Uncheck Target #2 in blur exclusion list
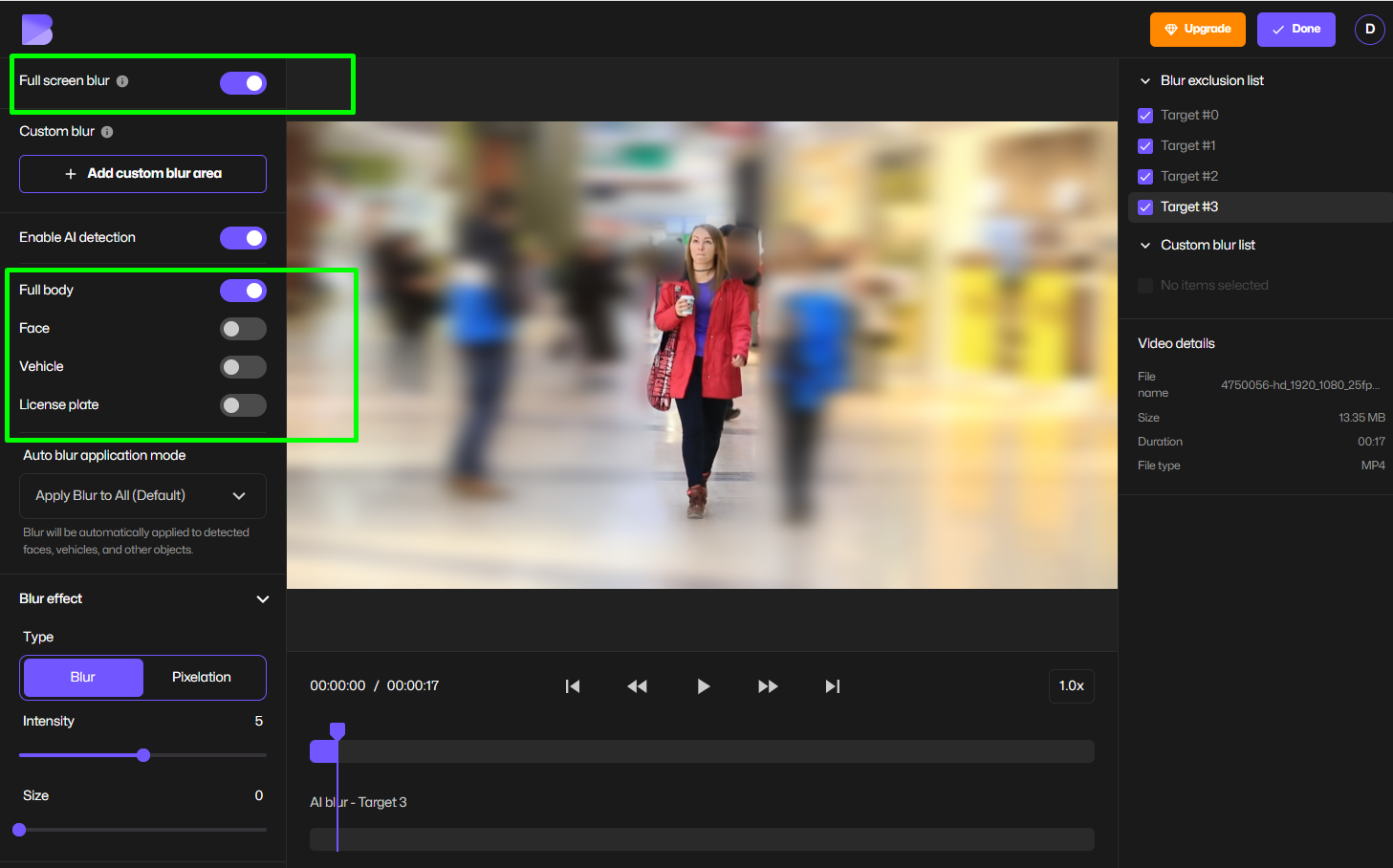This screenshot has height=868, width=1393. [x=1144, y=176]
